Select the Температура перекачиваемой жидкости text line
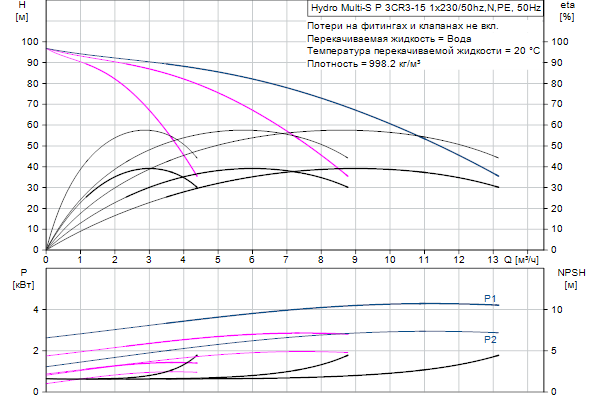600x400 pixels. [423, 50]
